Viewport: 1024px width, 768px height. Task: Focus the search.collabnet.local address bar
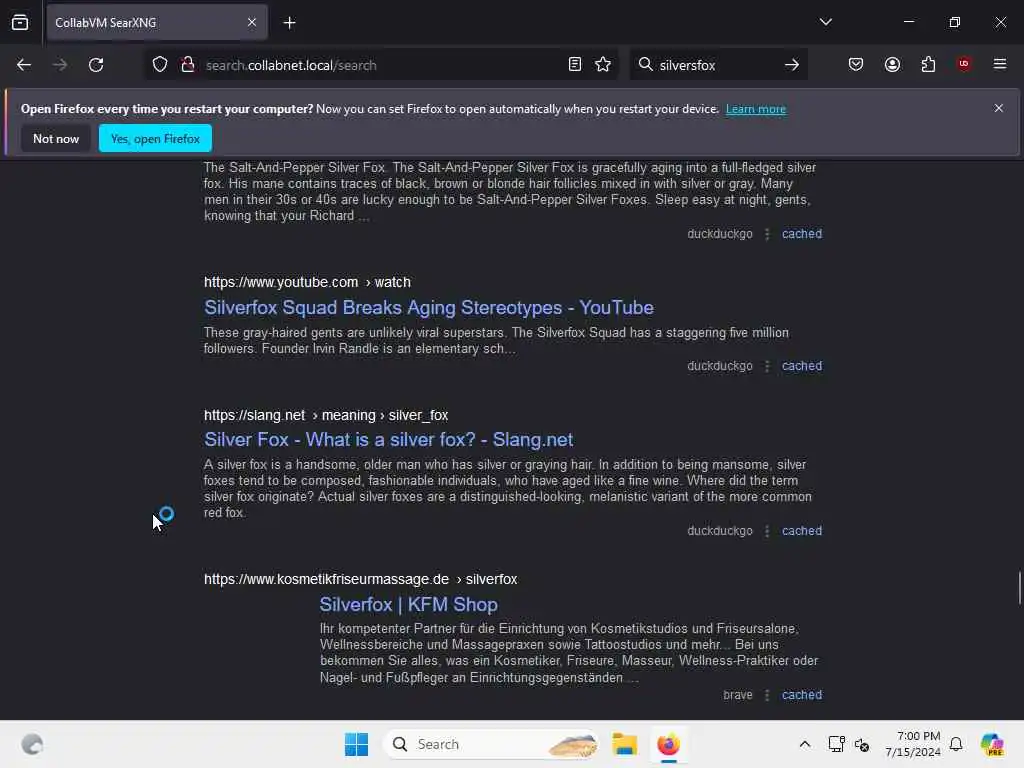pos(381,65)
